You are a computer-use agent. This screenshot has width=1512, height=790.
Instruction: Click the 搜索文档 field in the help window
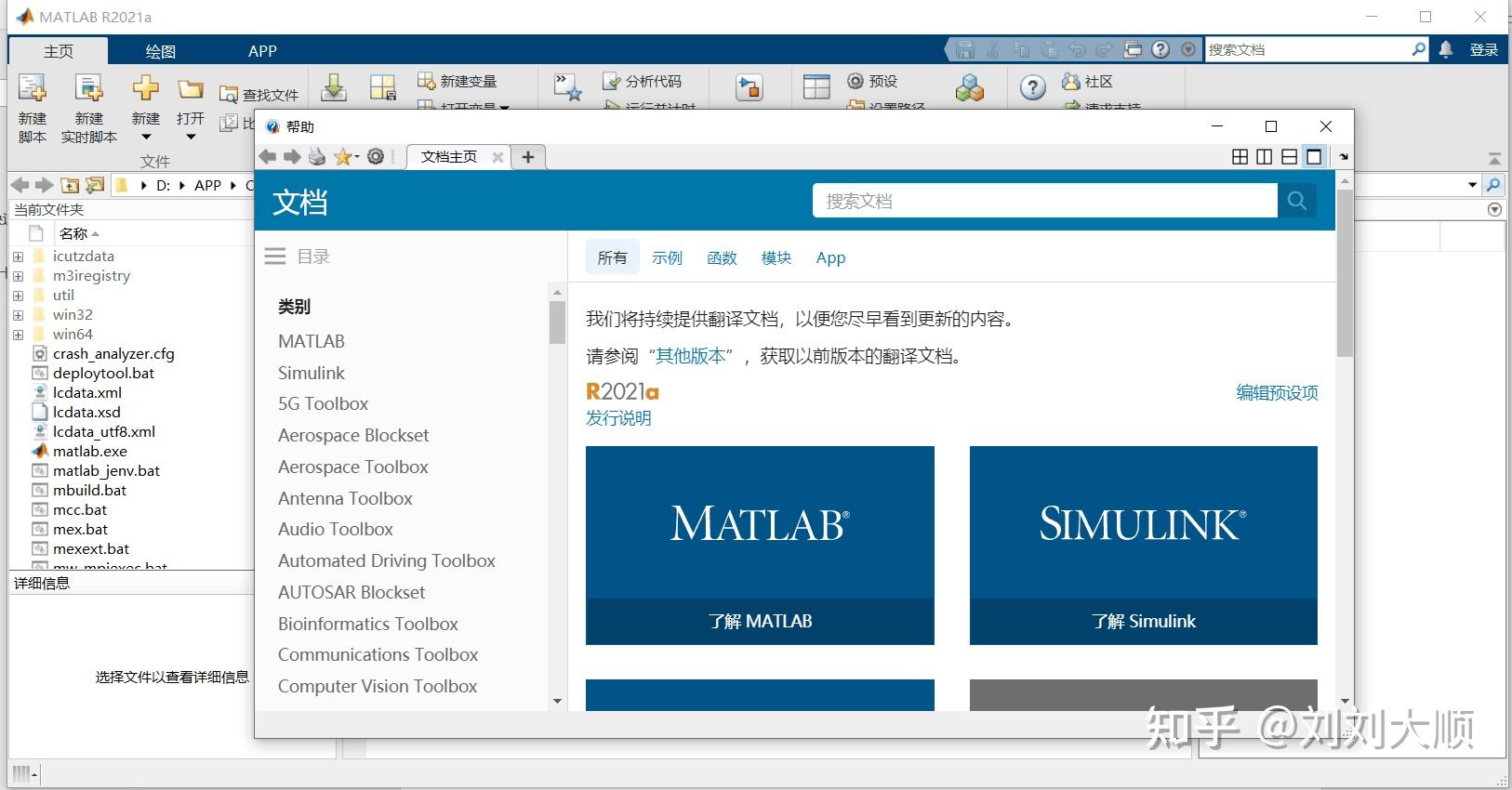(x=1045, y=201)
